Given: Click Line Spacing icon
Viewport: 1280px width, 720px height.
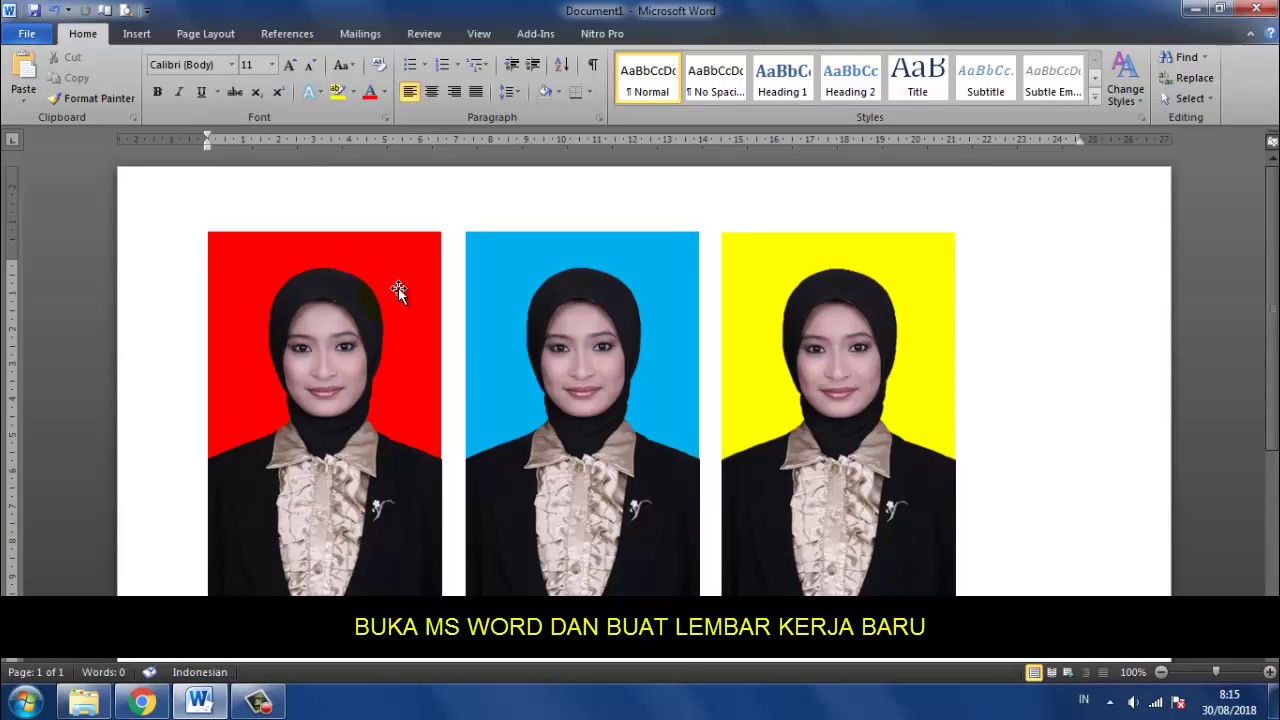Looking at the screenshot, I should pos(507,92).
